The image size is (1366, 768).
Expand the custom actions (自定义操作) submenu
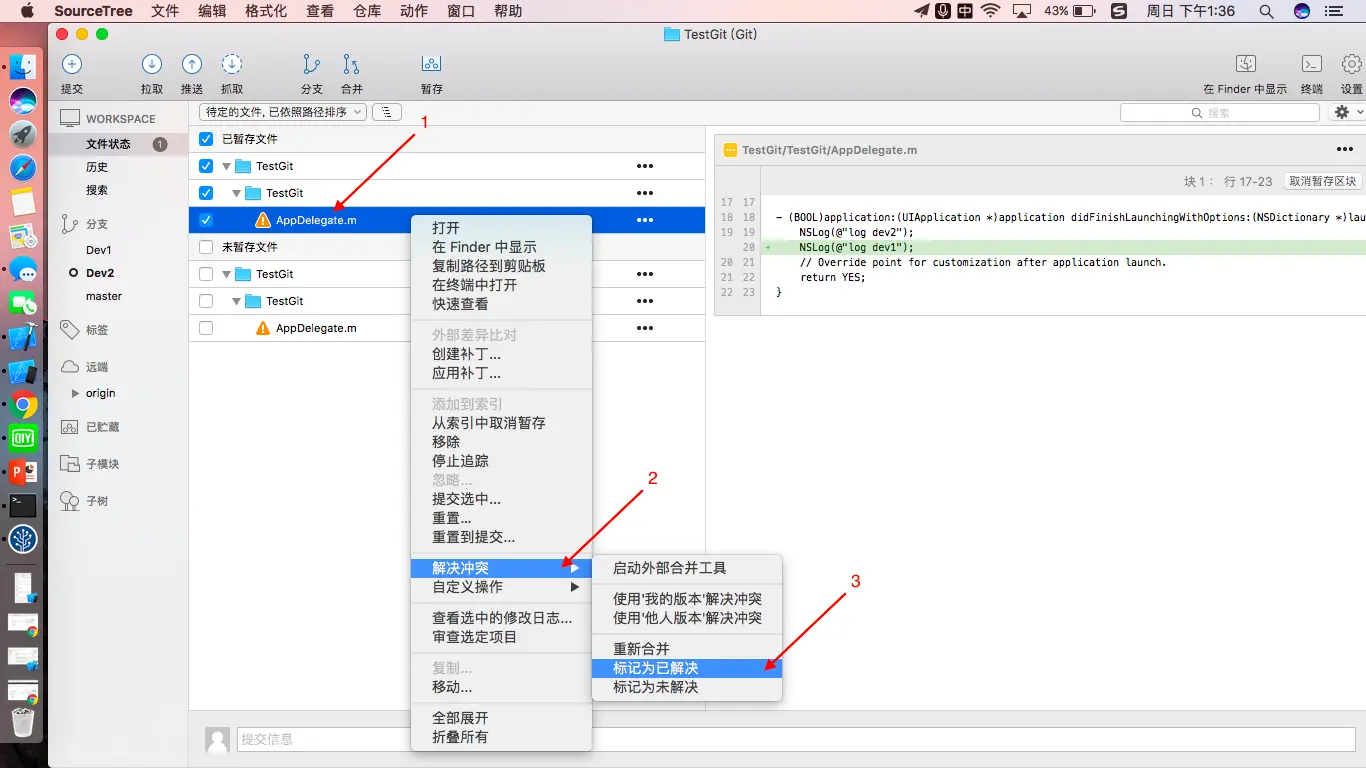coord(502,587)
